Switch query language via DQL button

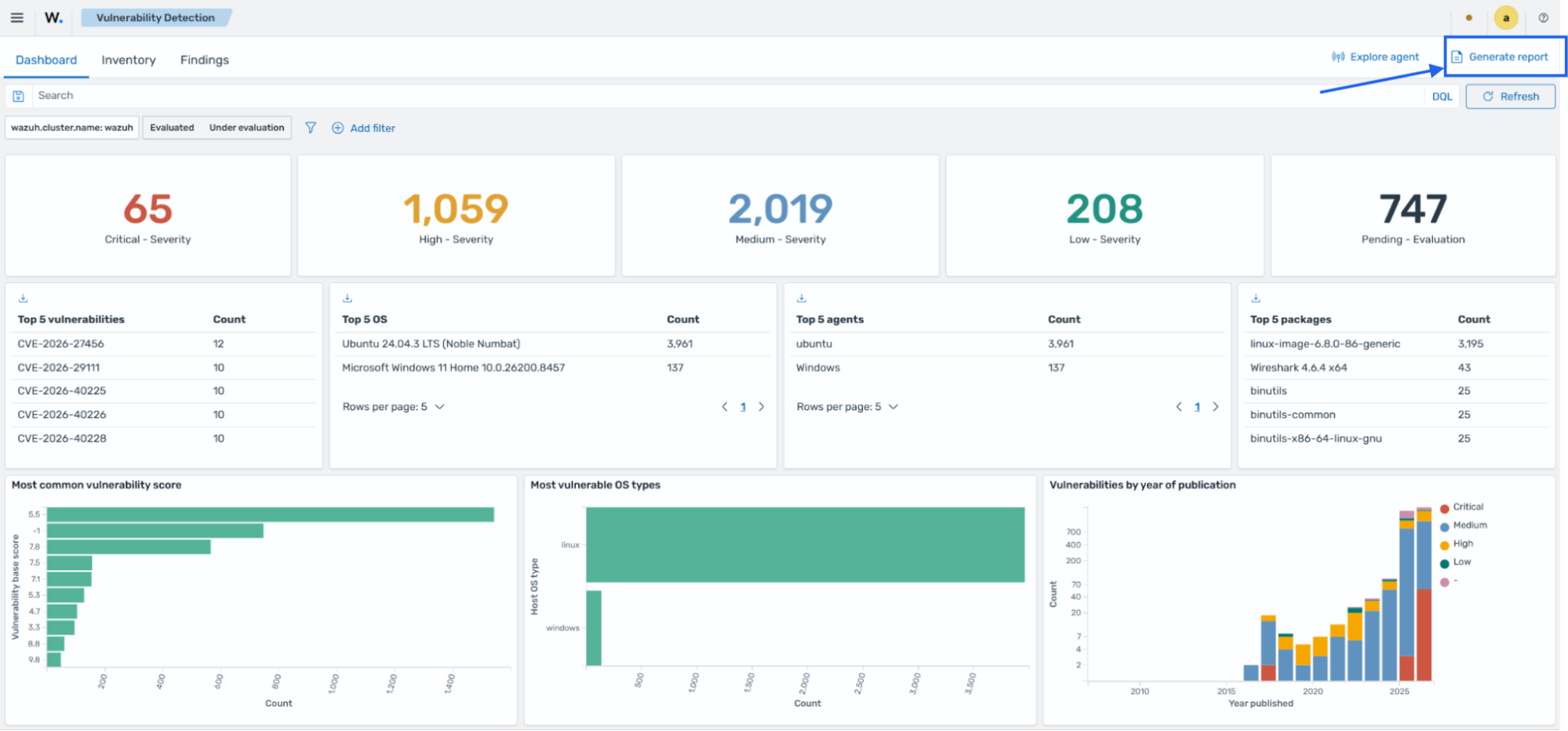point(1442,96)
